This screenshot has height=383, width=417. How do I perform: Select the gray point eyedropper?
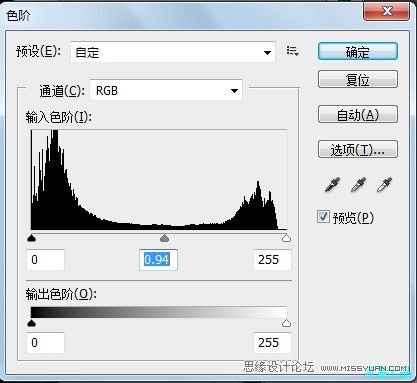[x=358, y=184]
